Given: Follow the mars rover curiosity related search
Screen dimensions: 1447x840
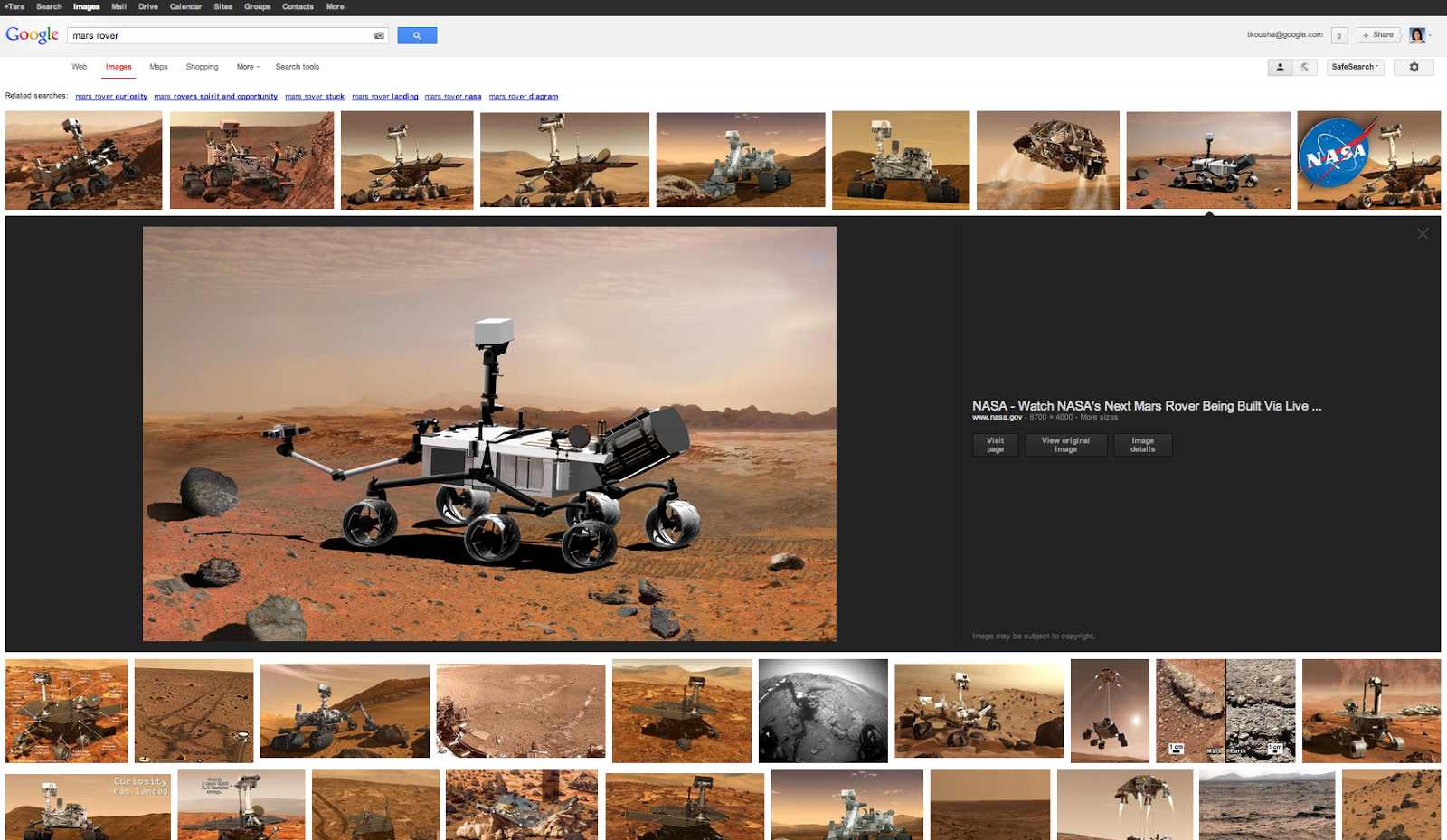Looking at the screenshot, I should click(111, 97).
